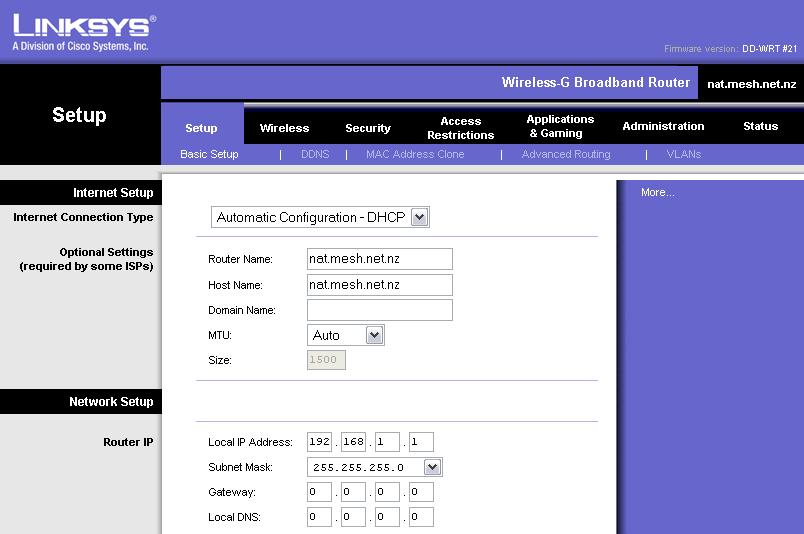The width and height of the screenshot is (804, 534).
Task: Click the Internet Connection Type label
Action: [83, 217]
